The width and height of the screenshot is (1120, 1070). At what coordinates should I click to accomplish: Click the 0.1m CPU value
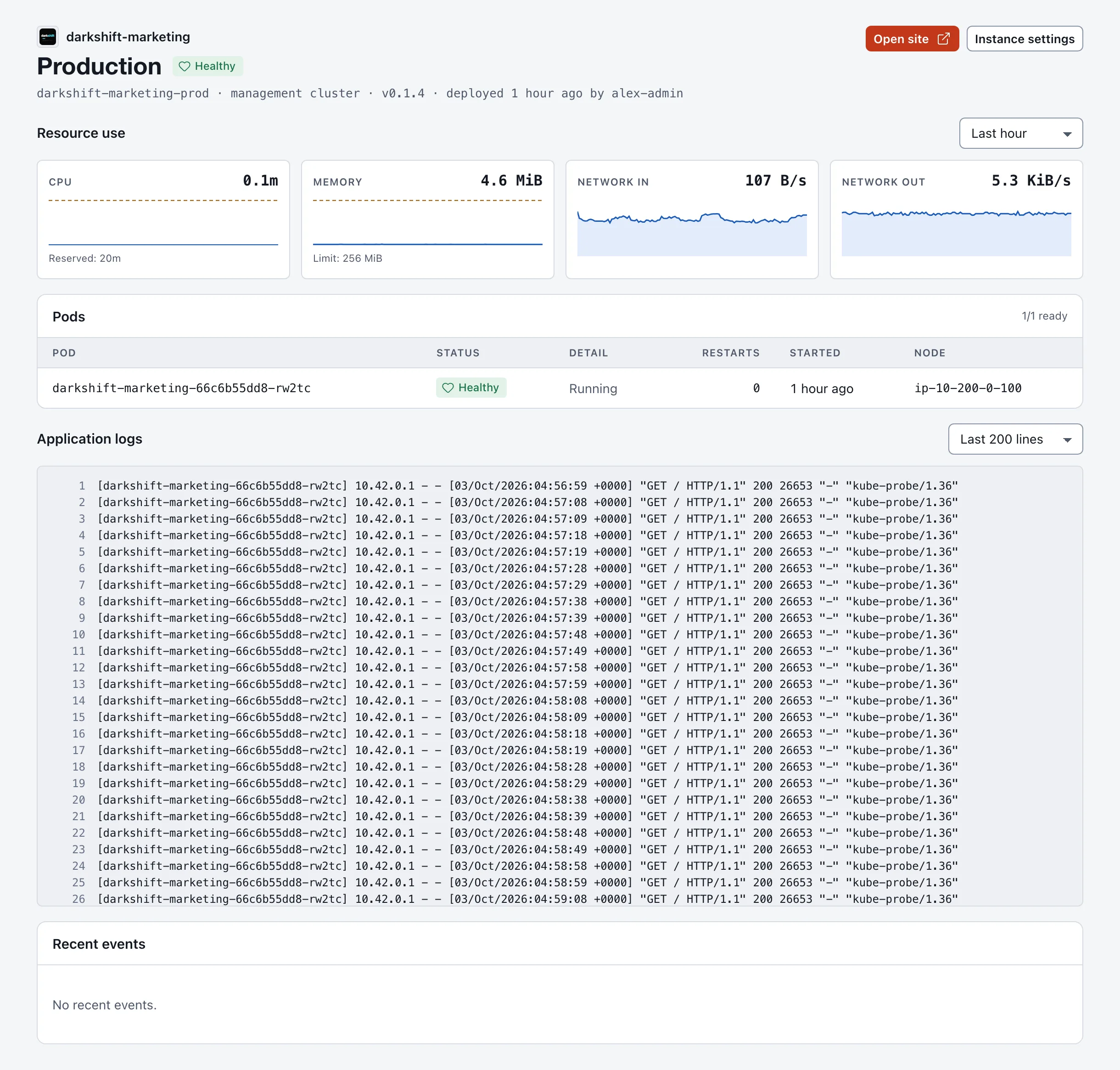click(260, 181)
